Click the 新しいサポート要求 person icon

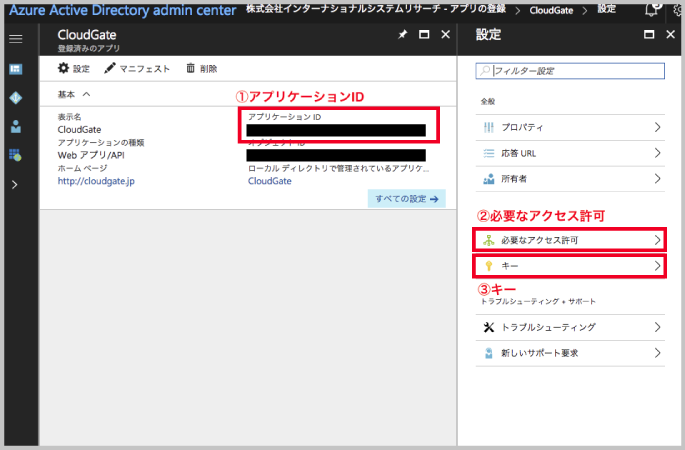(489, 353)
